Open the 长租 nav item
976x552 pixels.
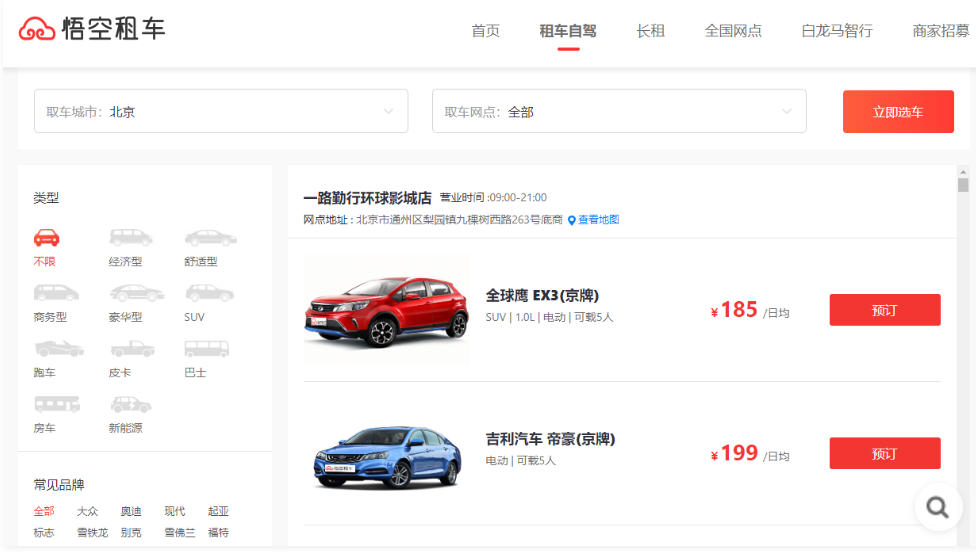(x=650, y=30)
